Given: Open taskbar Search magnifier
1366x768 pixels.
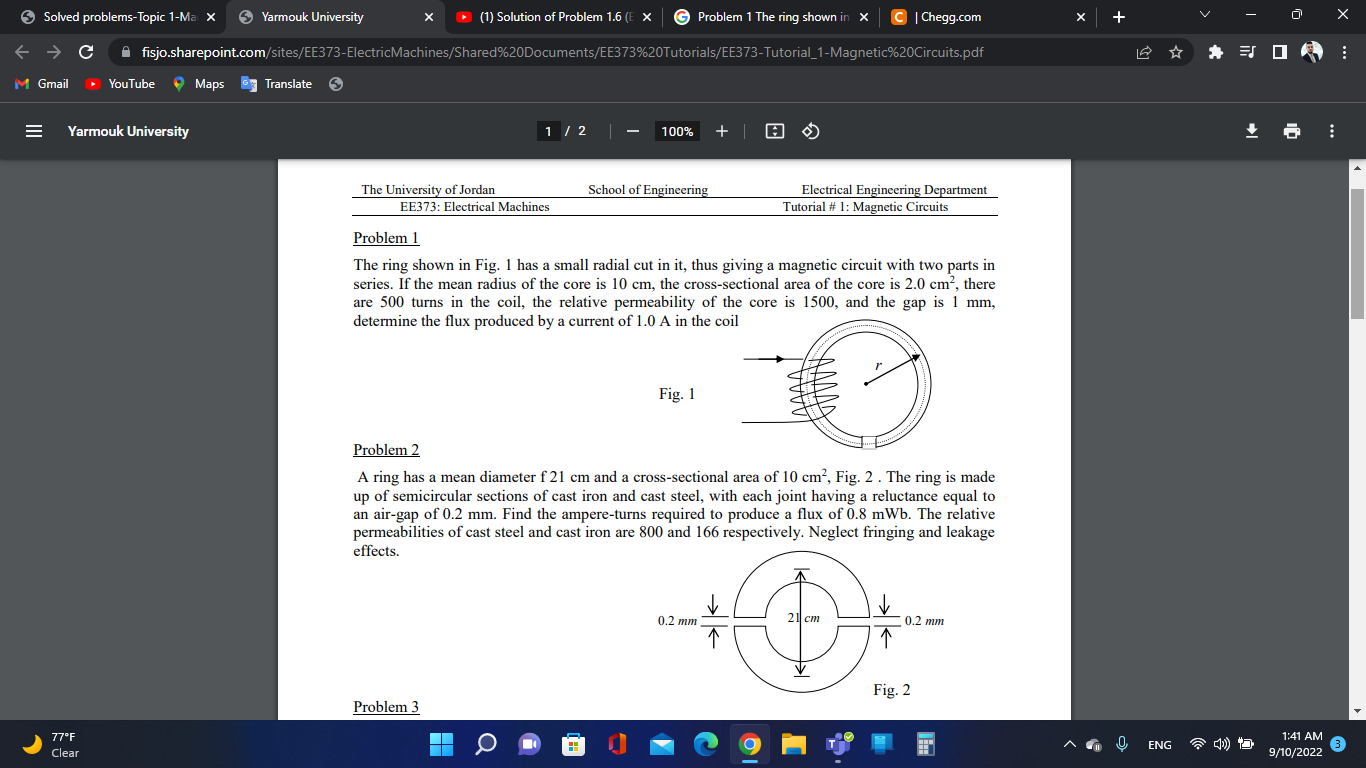Looking at the screenshot, I should point(485,744).
